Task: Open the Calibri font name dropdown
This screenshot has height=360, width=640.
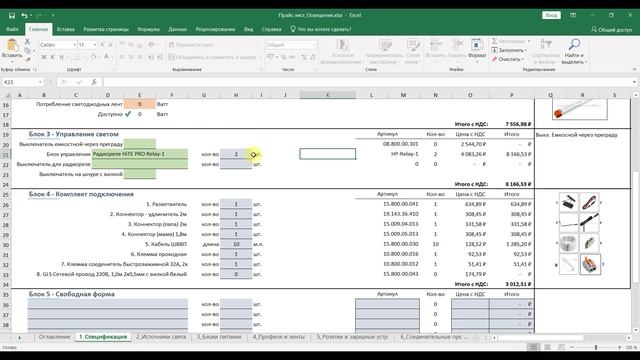Action: click(75, 44)
